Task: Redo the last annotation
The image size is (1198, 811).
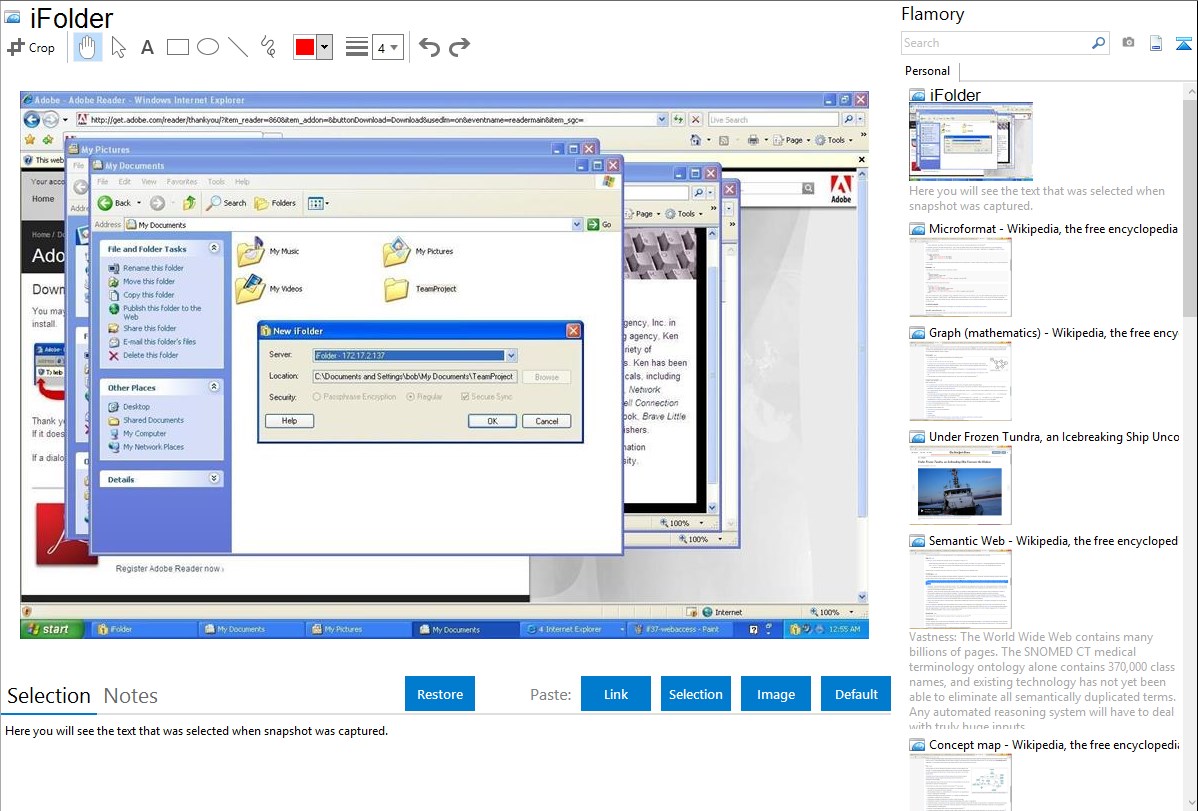Action: (x=459, y=47)
